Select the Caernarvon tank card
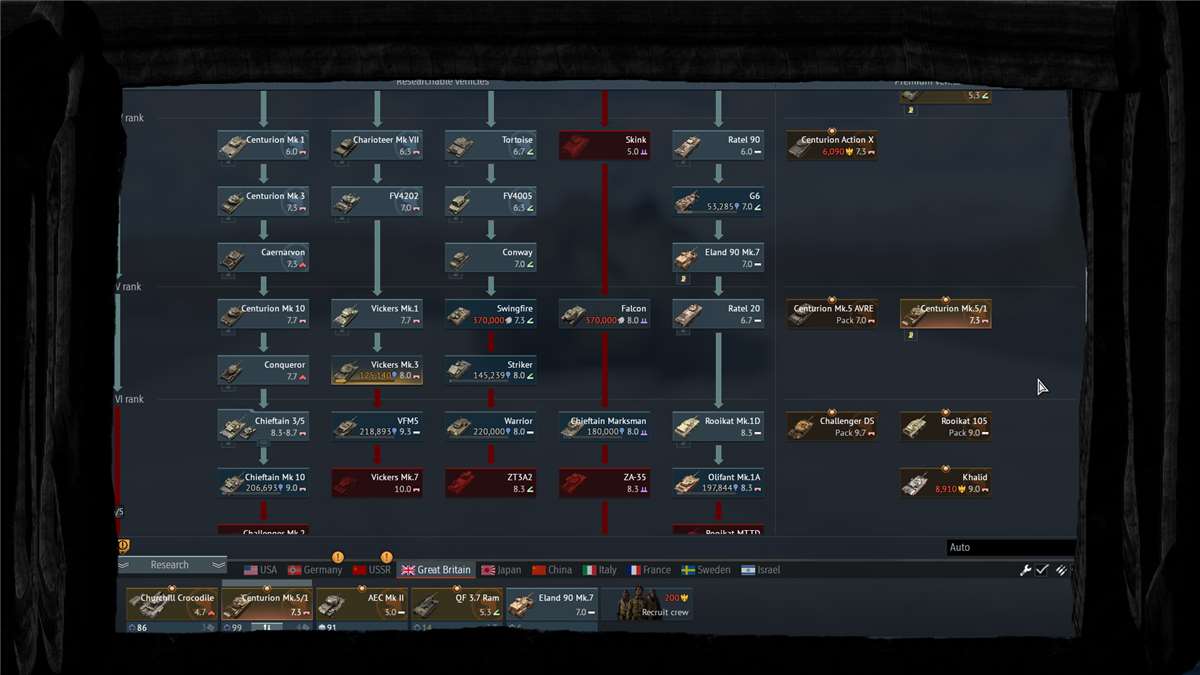Viewport: 1200px width, 675px height. point(263,258)
